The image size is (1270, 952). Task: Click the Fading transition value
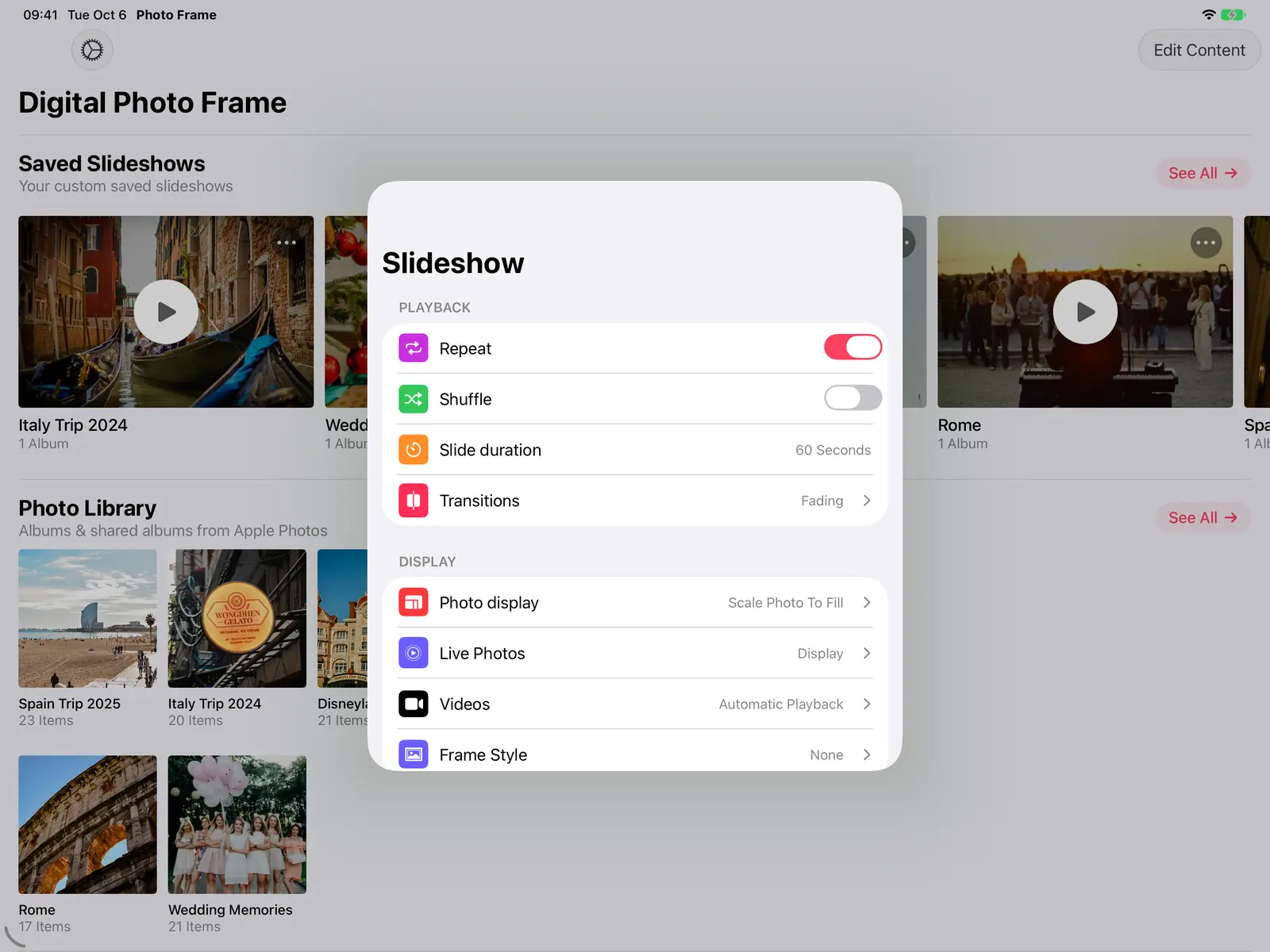point(822,501)
